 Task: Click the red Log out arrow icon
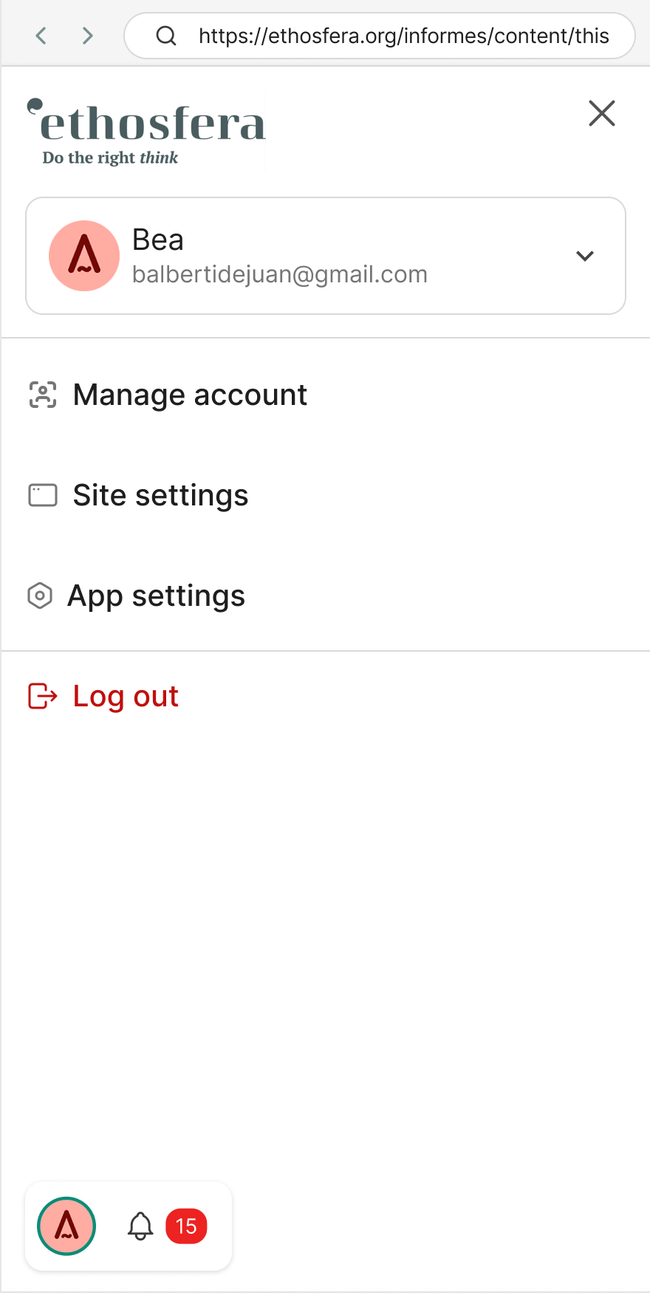click(42, 696)
